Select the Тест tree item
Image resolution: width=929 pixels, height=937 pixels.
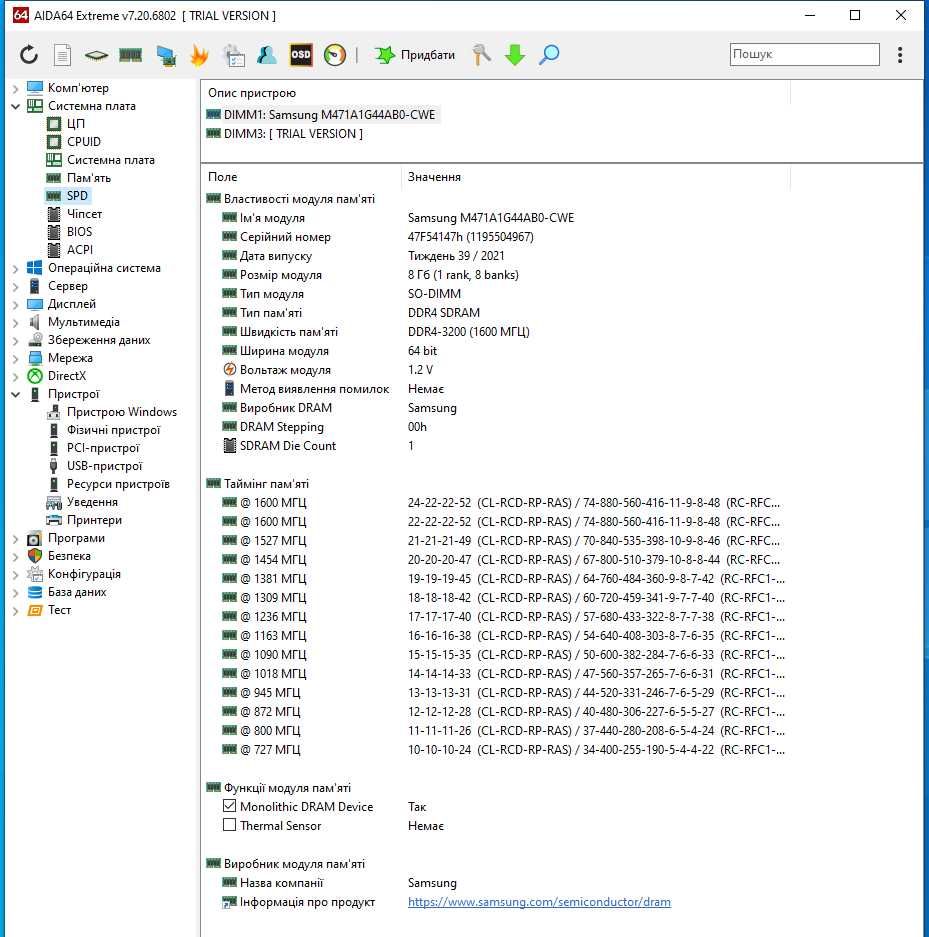[60, 610]
